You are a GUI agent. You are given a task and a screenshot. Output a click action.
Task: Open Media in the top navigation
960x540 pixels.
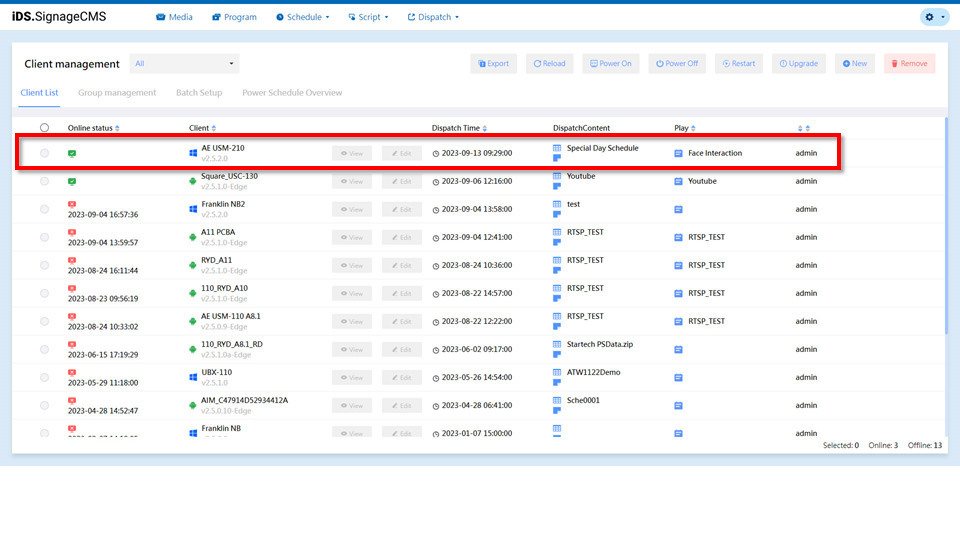pos(174,17)
